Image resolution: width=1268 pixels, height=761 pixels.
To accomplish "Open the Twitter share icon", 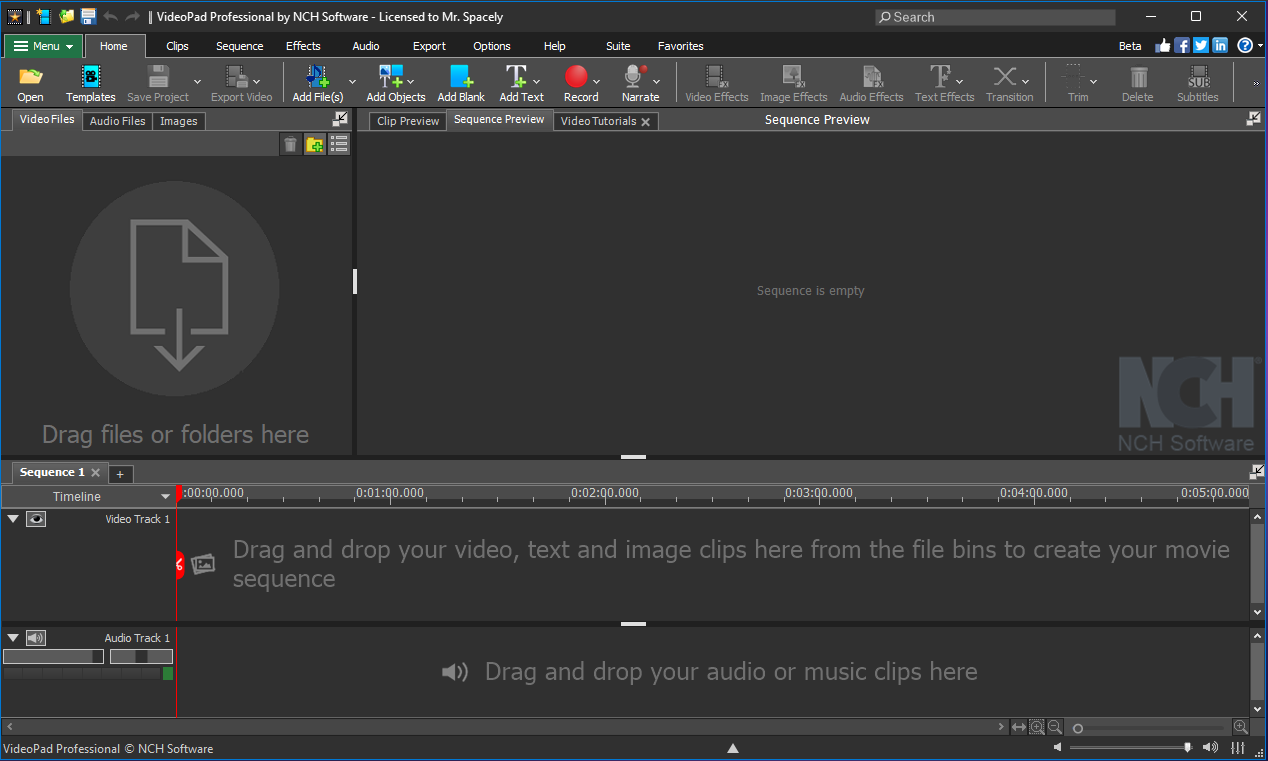I will pyautogui.click(x=1201, y=45).
